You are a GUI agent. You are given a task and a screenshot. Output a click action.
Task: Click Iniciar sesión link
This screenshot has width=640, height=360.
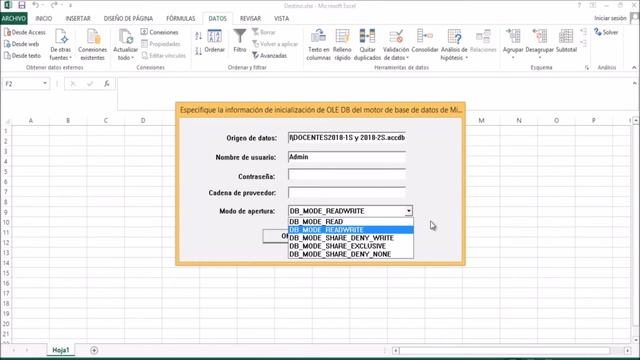610,18
